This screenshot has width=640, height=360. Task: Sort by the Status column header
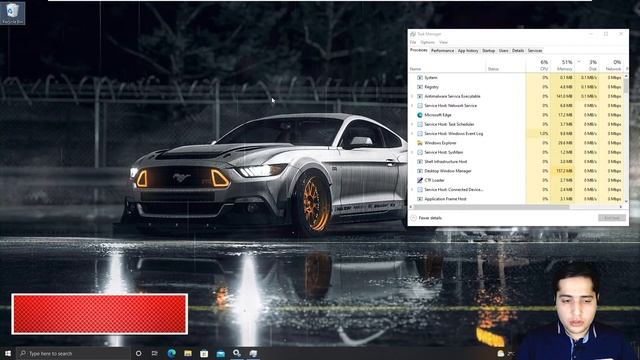(x=506, y=65)
